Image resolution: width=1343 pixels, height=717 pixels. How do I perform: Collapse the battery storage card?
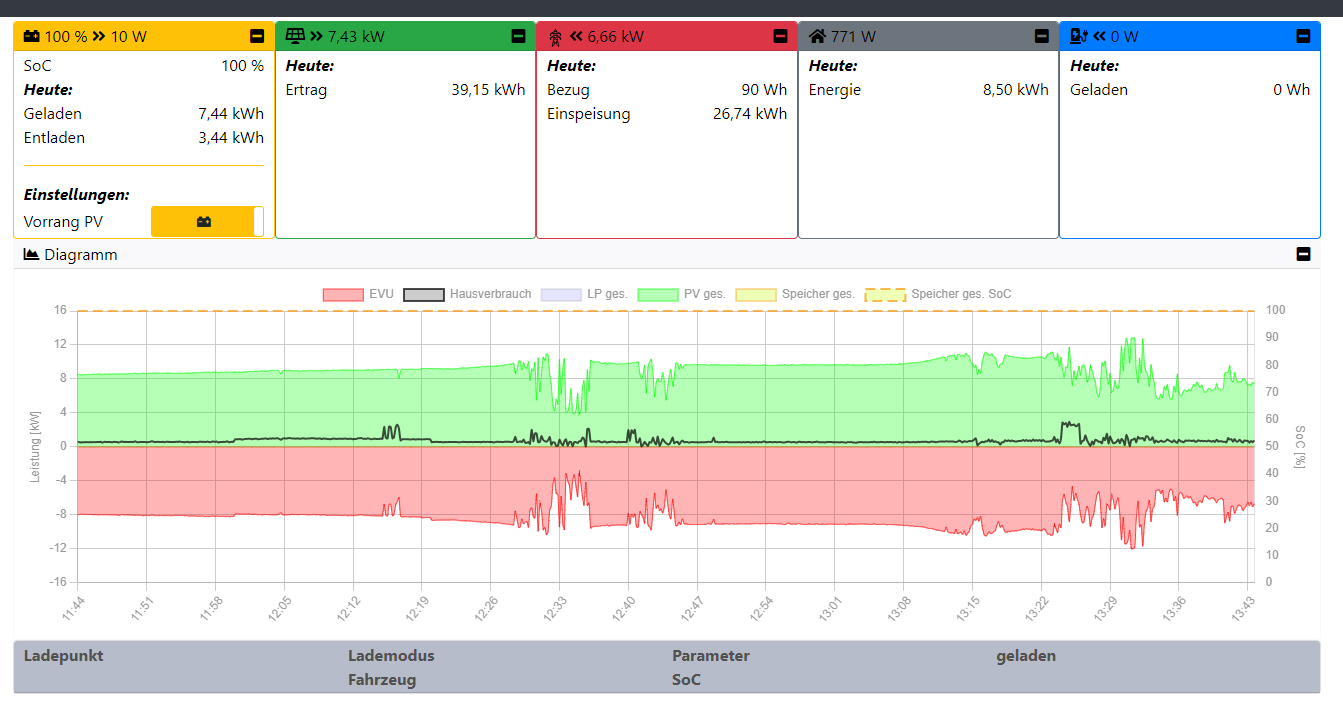[257, 37]
